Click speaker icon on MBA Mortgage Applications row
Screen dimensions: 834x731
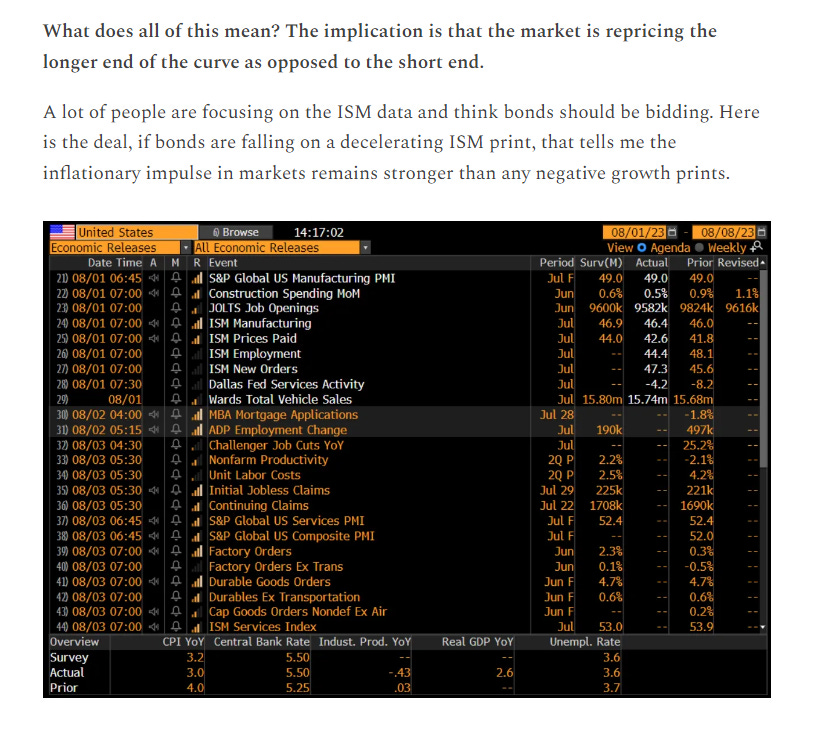point(154,414)
